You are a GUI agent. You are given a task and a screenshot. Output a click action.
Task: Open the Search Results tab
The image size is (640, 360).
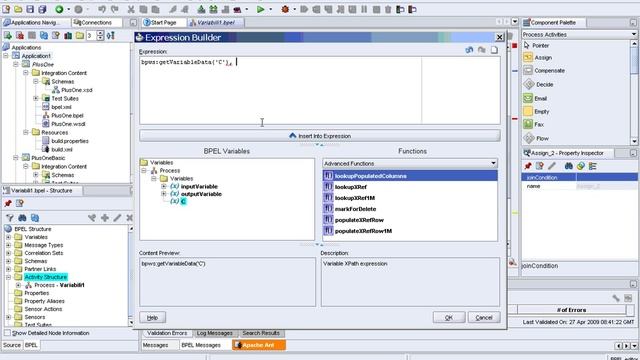pos(261,333)
